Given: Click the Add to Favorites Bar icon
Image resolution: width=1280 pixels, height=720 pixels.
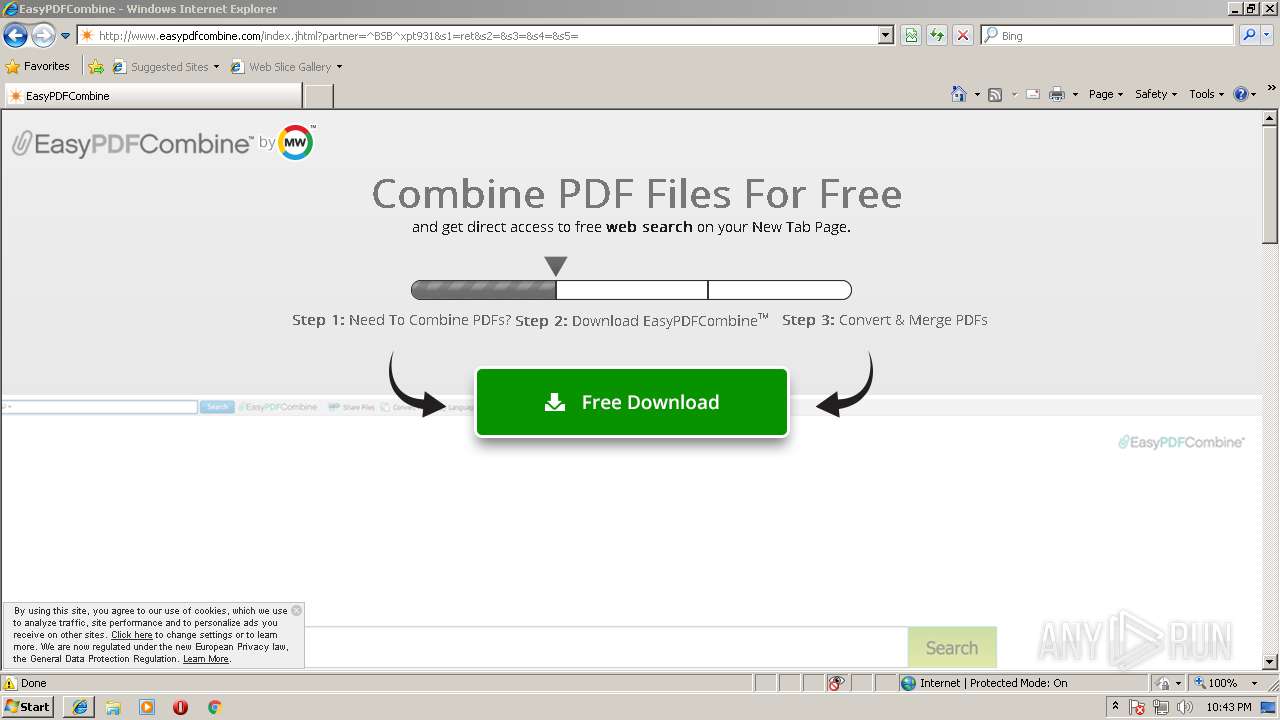Looking at the screenshot, I should click(96, 67).
